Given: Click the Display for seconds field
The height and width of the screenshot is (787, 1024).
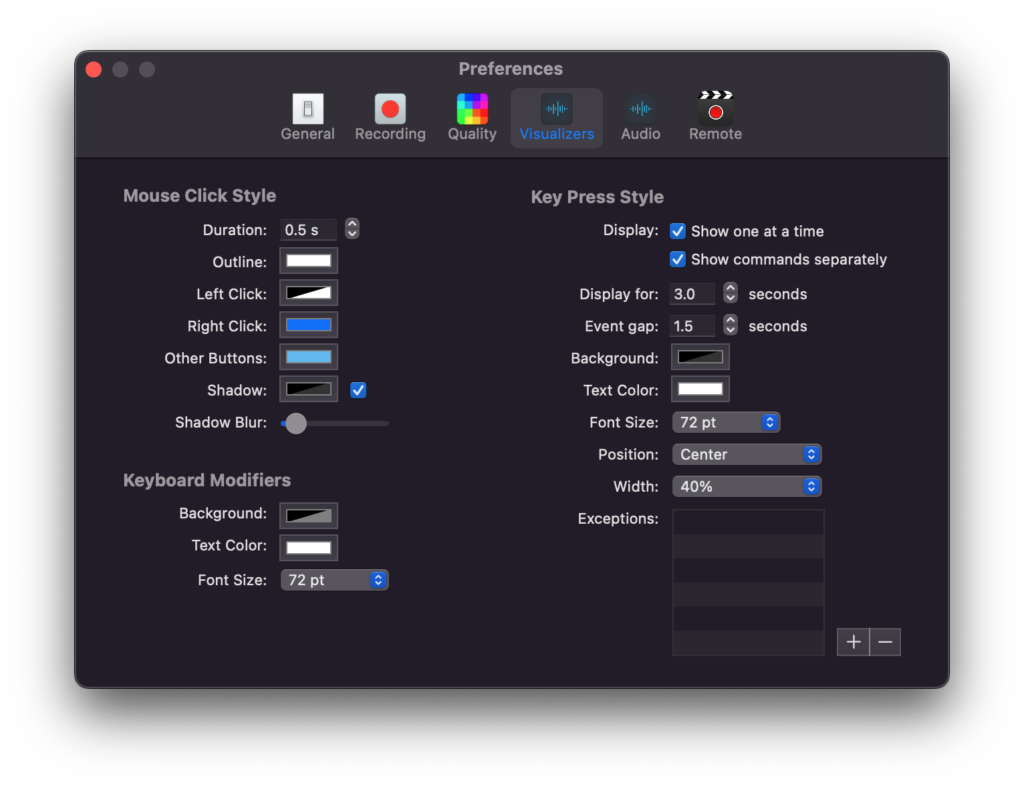Looking at the screenshot, I should click(692, 294).
